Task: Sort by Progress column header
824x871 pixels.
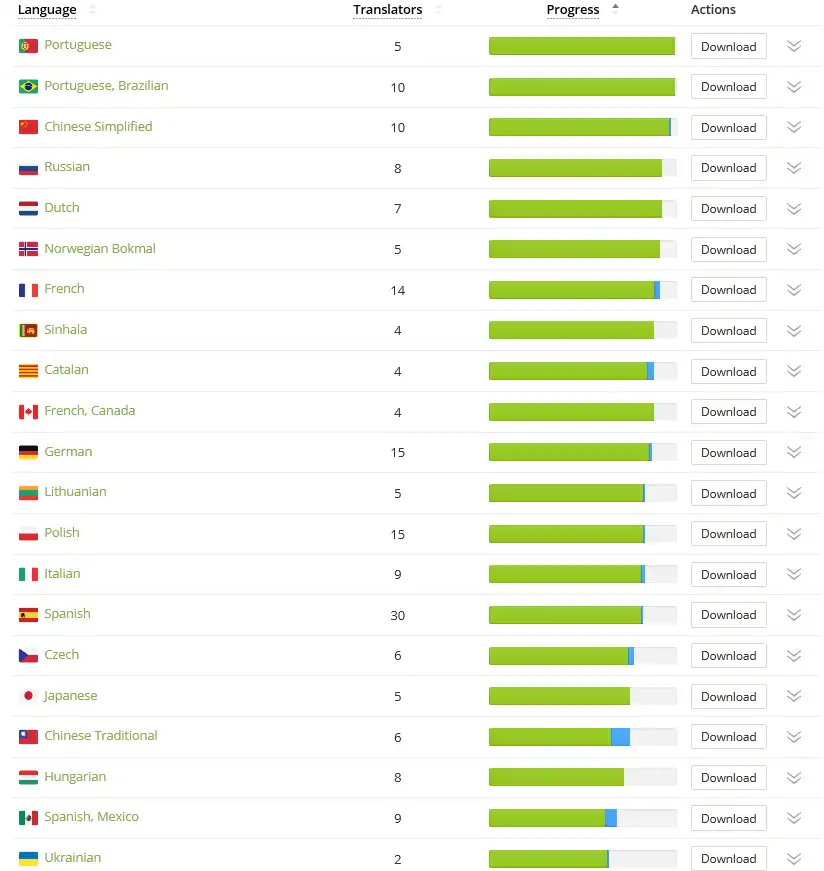Action: pyautogui.click(x=573, y=10)
